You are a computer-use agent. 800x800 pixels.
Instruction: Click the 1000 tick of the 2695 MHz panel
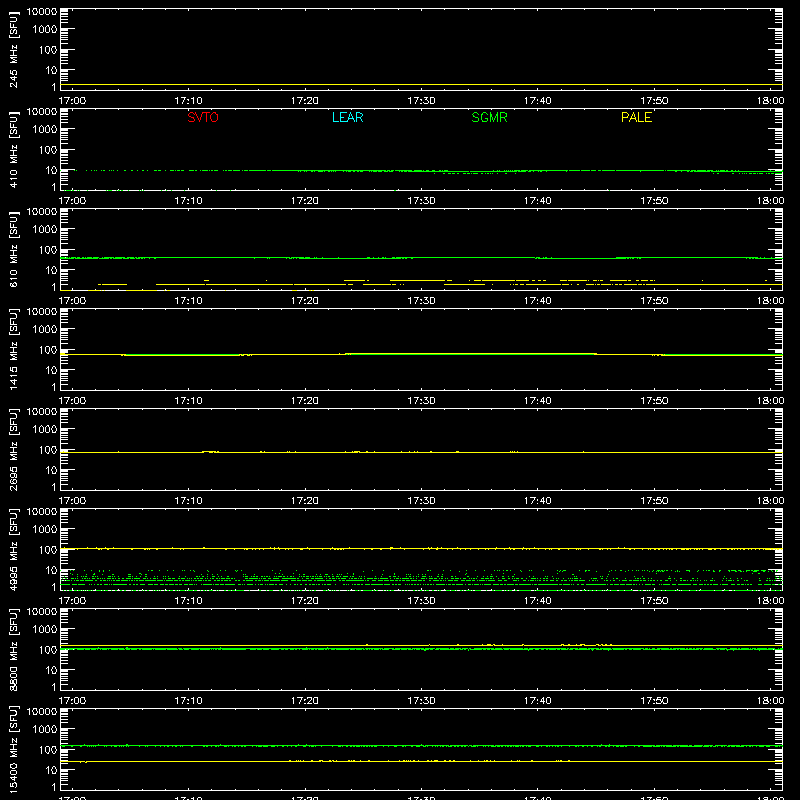pyautogui.click(x=45, y=430)
